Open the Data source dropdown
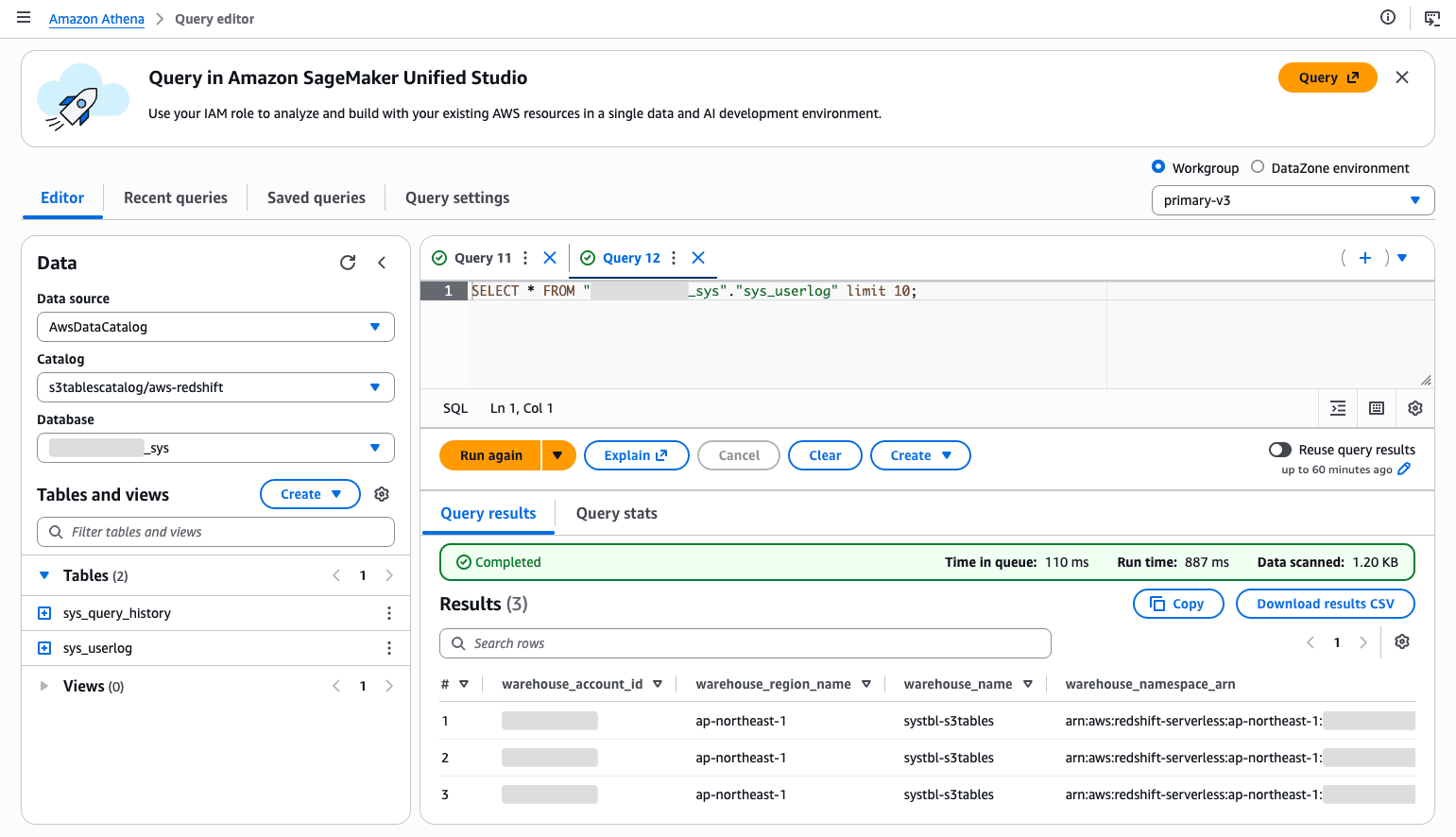The width and height of the screenshot is (1456, 837). point(215,327)
